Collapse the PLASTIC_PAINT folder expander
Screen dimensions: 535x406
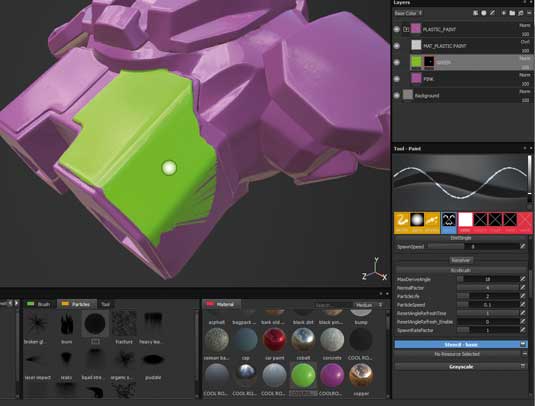[406, 29]
